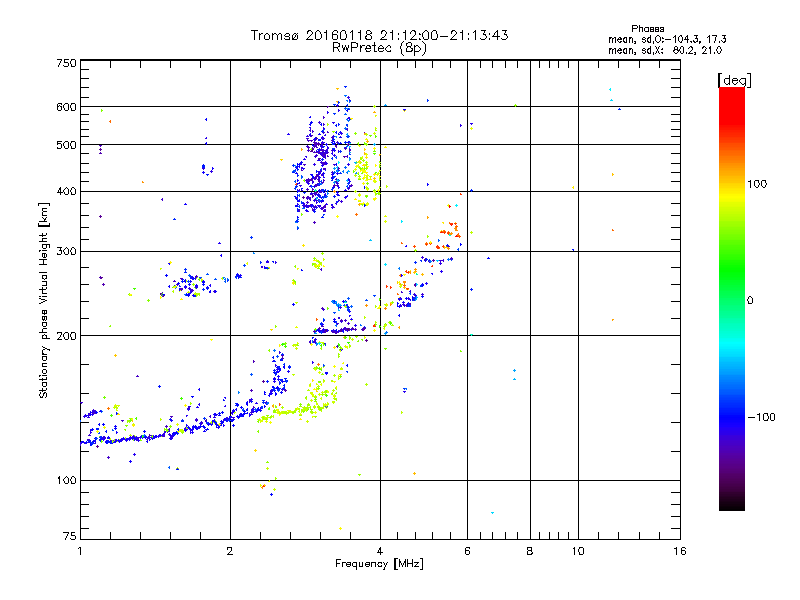The image size is (800, 600).
Task: Click the 'RwPretec (8p)' subtitle
Action: coord(379,48)
